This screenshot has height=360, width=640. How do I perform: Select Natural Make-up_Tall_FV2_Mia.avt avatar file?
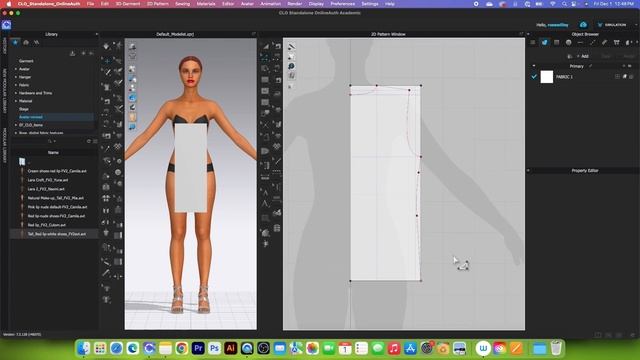click(x=56, y=198)
